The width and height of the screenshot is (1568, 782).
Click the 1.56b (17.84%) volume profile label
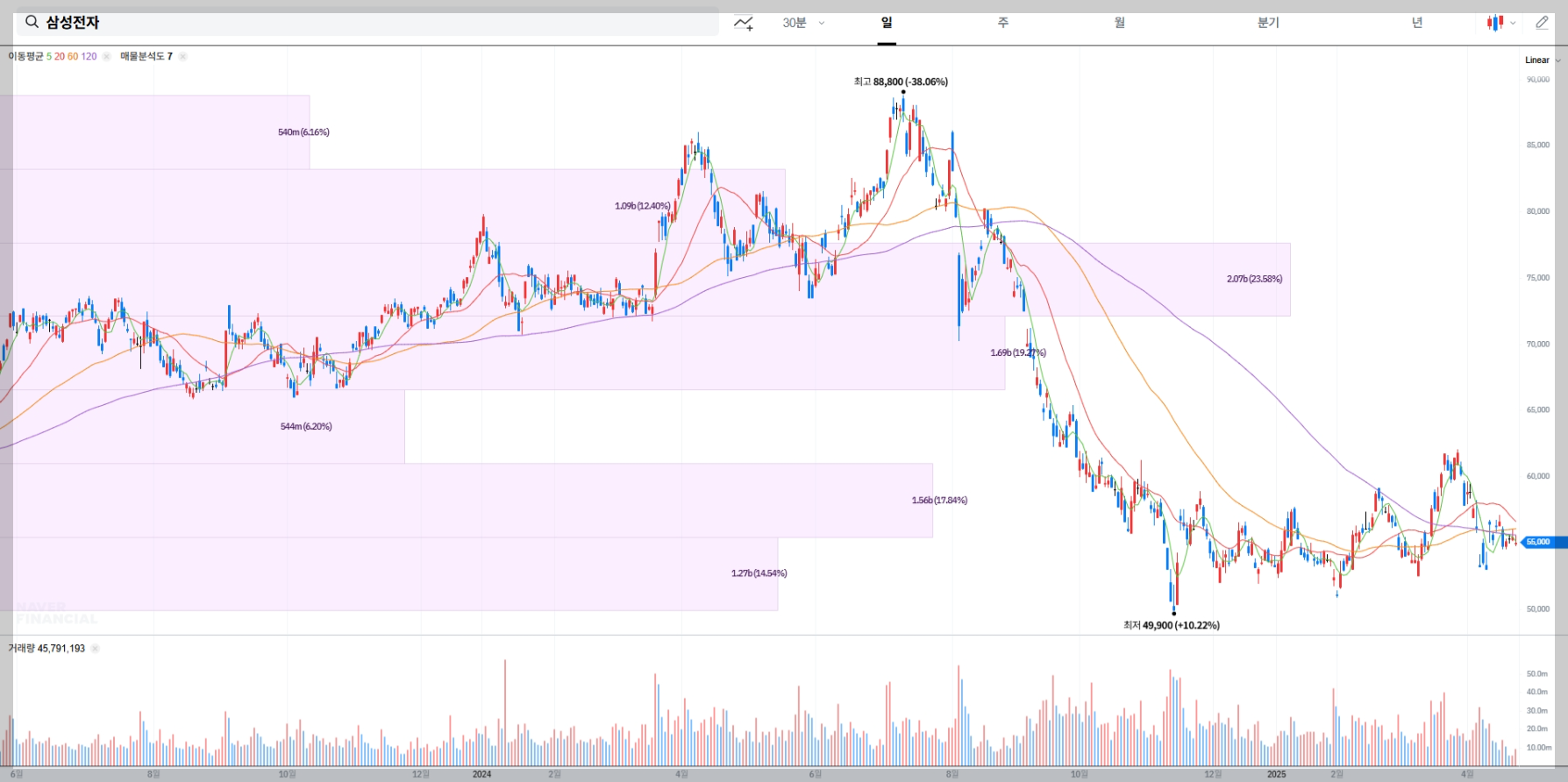click(x=939, y=501)
